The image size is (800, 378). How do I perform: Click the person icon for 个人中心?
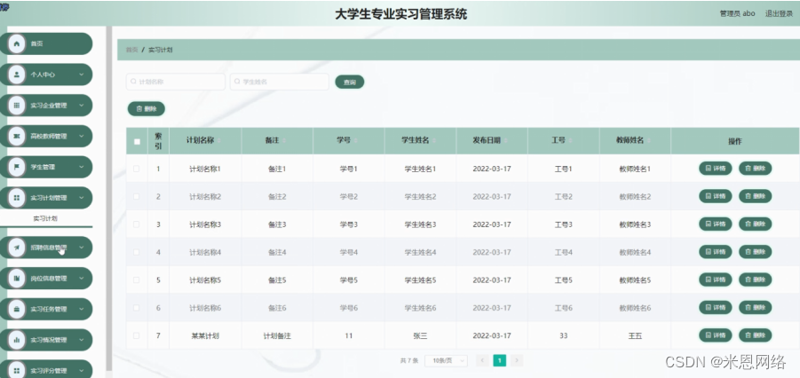coord(17,74)
